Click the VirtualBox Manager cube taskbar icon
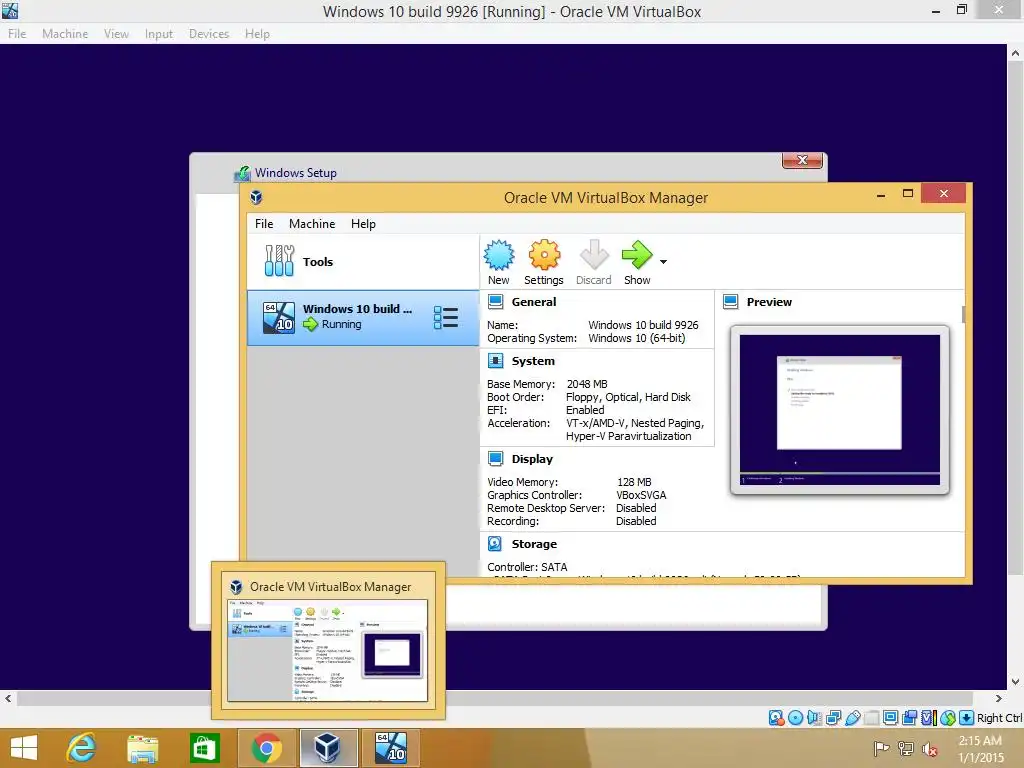Screen dimensions: 1024x768 point(328,748)
